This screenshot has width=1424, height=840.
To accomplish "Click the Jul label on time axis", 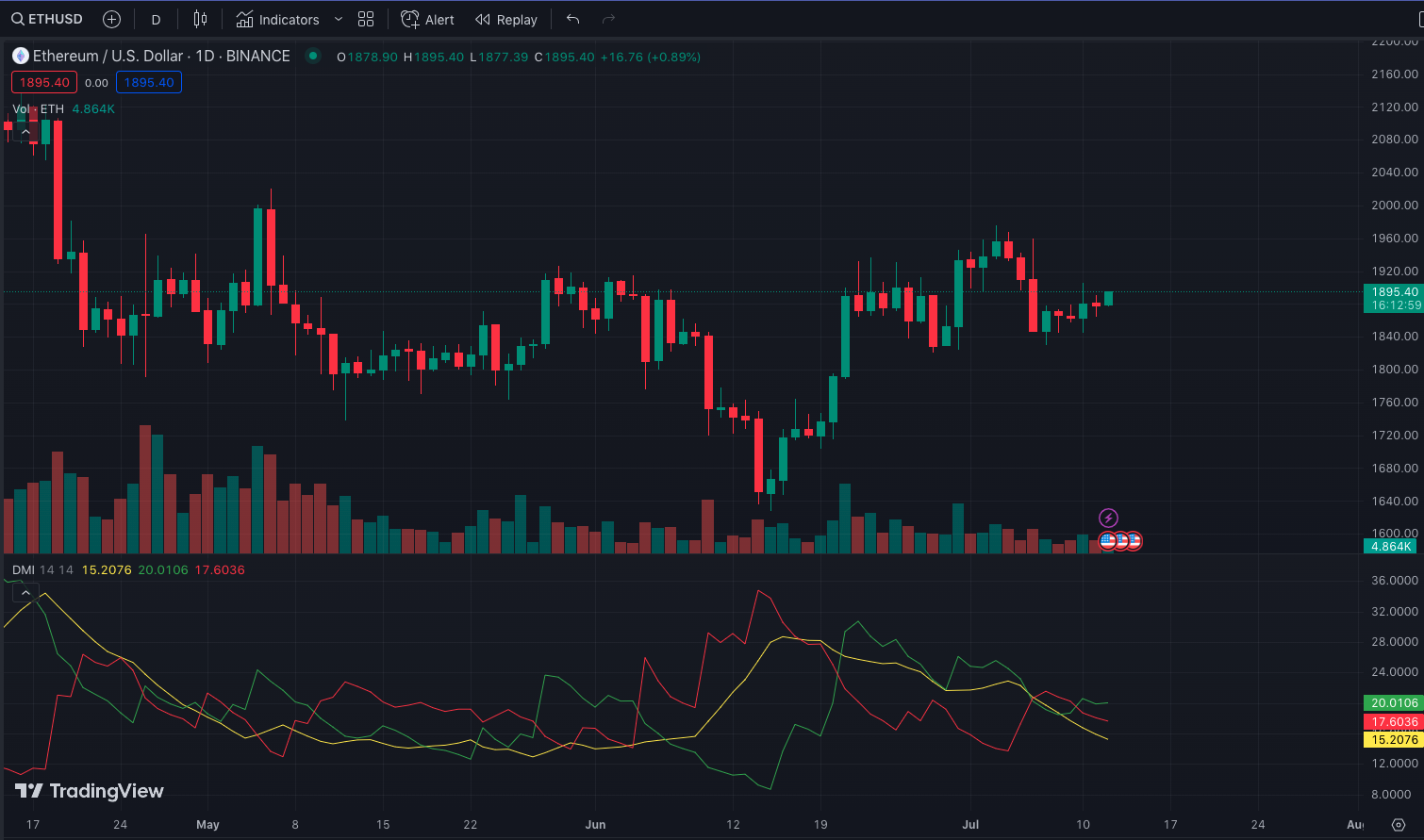I will pyautogui.click(x=970, y=825).
